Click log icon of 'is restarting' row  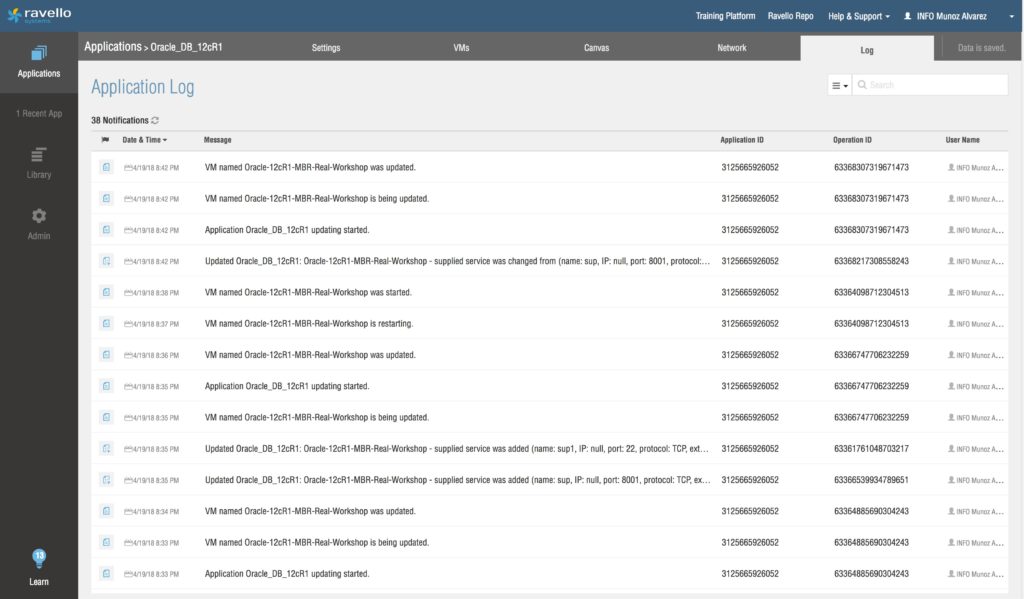tap(105, 324)
